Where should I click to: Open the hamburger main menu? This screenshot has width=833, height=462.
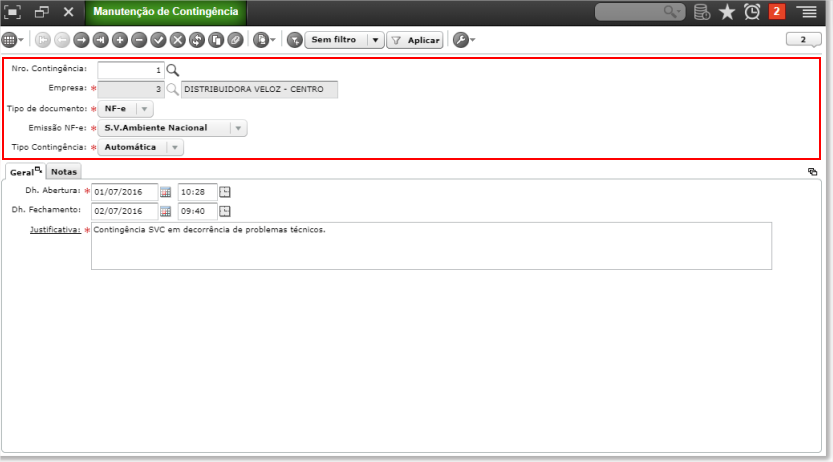tap(809, 12)
